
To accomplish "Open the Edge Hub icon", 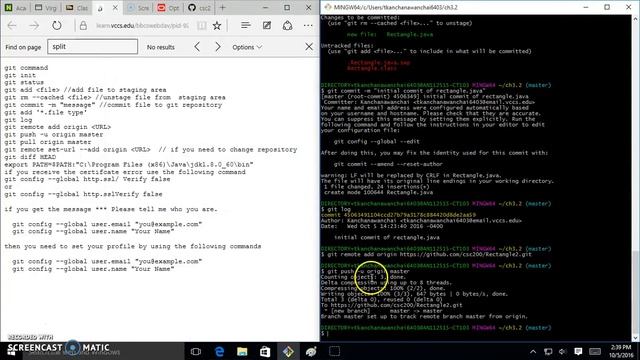I will click(x=245, y=25).
